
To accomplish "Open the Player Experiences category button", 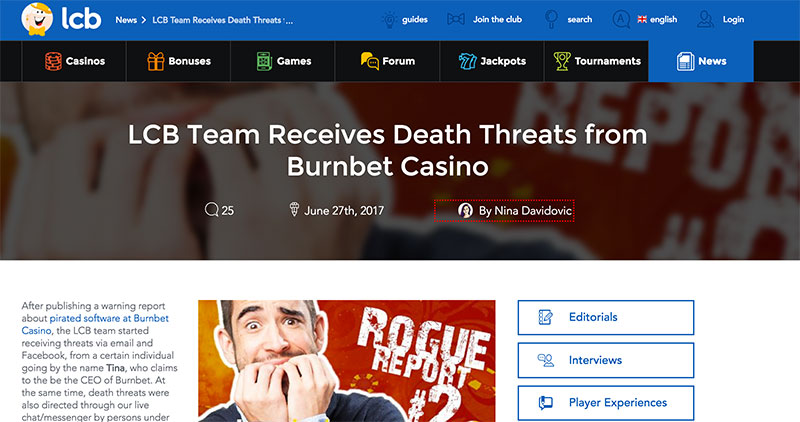I will [606, 403].
